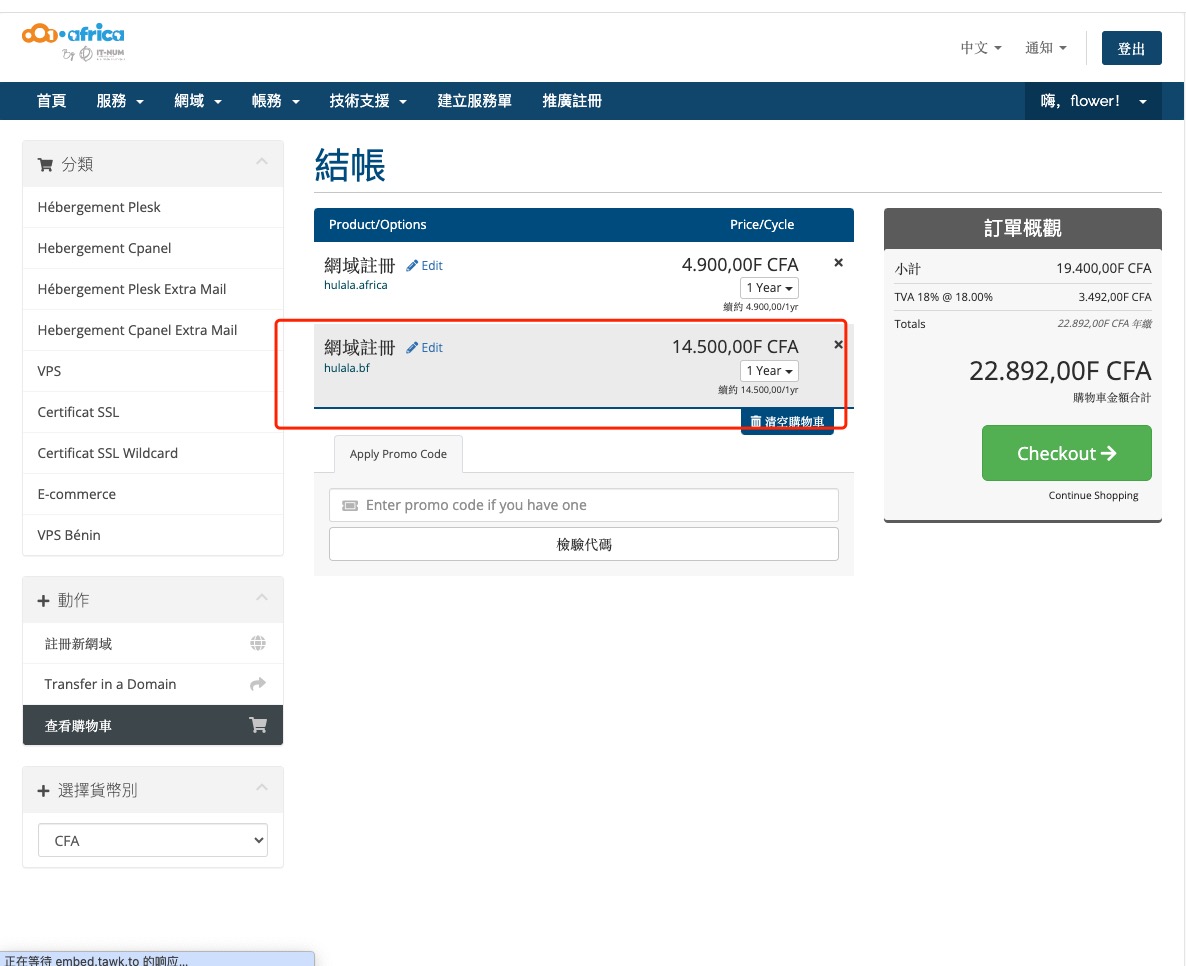The height and width of the screenshot is (966, 1186).
Task: Open the 中文 language dropdown
Action: pyautogui.click(x=981, y=48)
